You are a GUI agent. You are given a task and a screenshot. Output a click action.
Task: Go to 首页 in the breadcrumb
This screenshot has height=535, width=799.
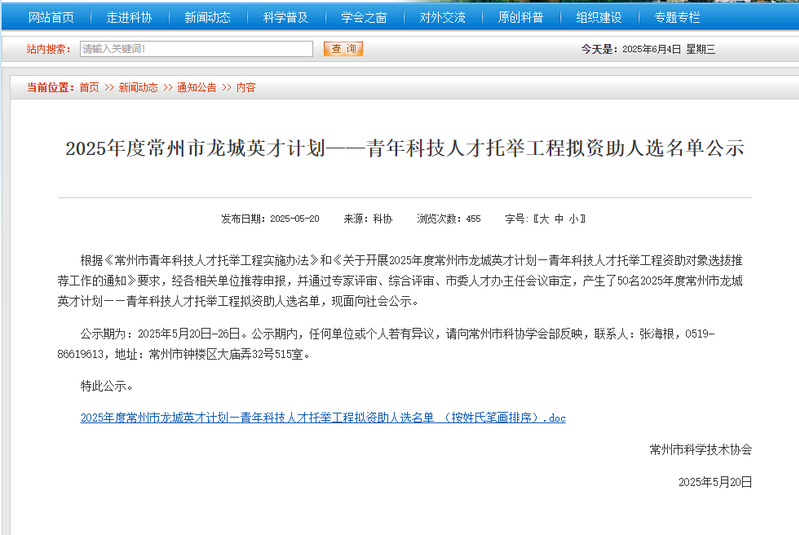tap(89, 88)
